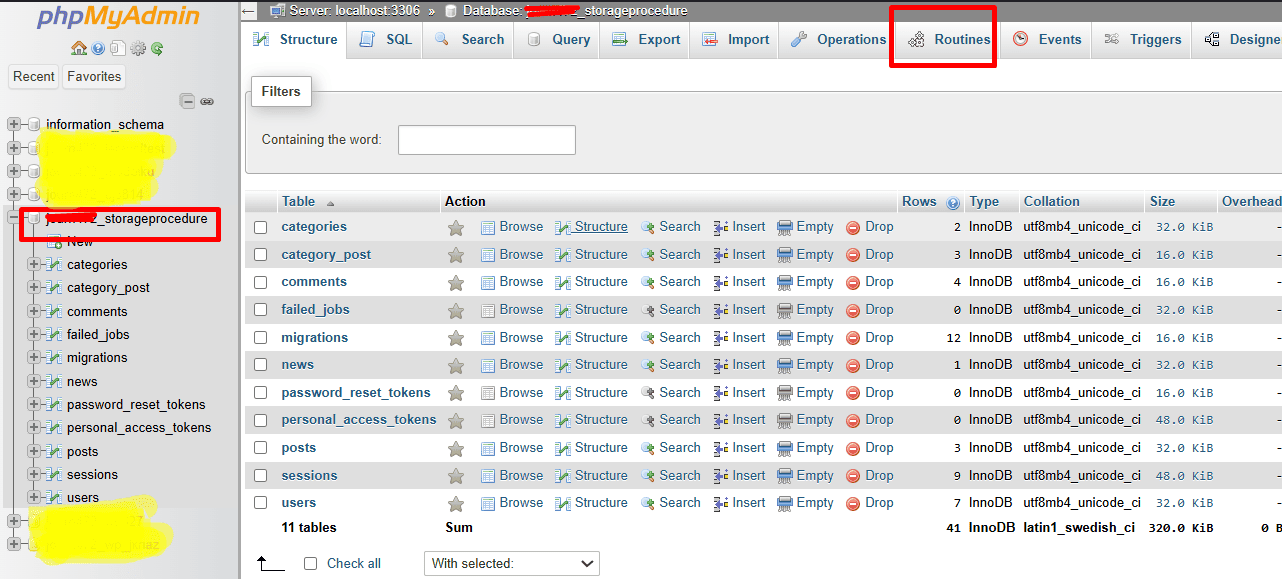Enable the Check all checkbox
This screenshot has width=1282, height=579.
click(x=311, y=564)
